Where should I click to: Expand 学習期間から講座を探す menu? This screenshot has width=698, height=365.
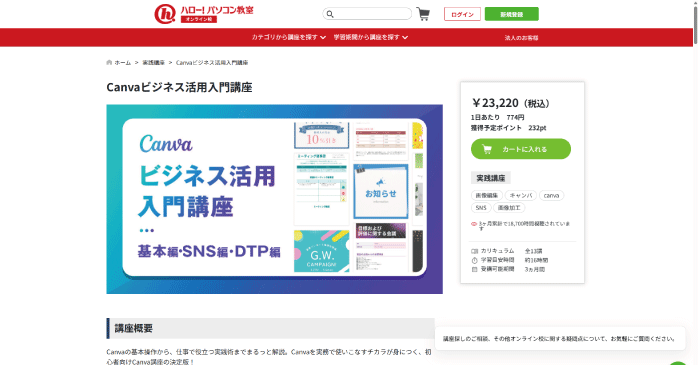[x=371, y=37]
